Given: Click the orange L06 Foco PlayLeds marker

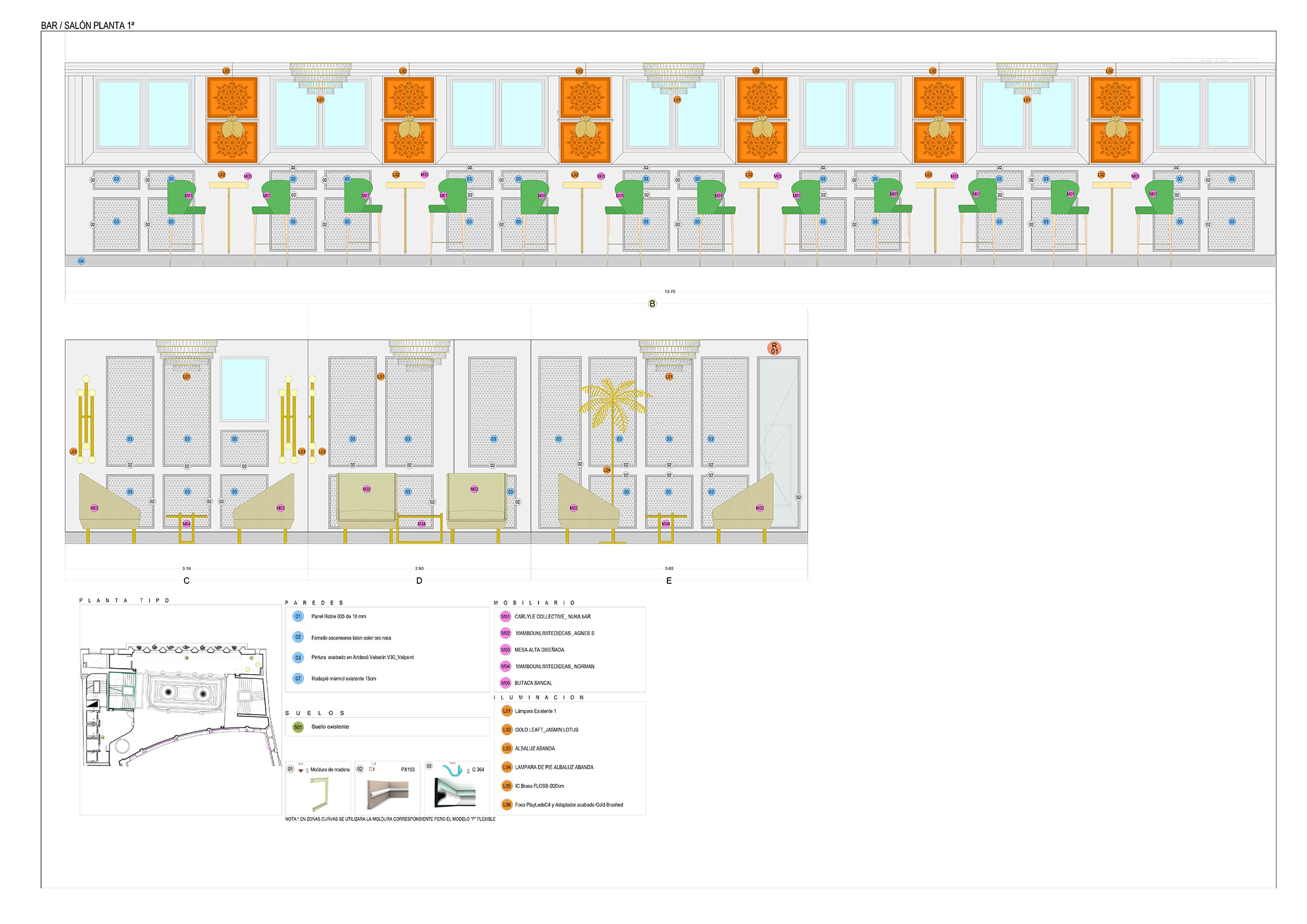Looking at the screenshot, I should pos(507,805).
